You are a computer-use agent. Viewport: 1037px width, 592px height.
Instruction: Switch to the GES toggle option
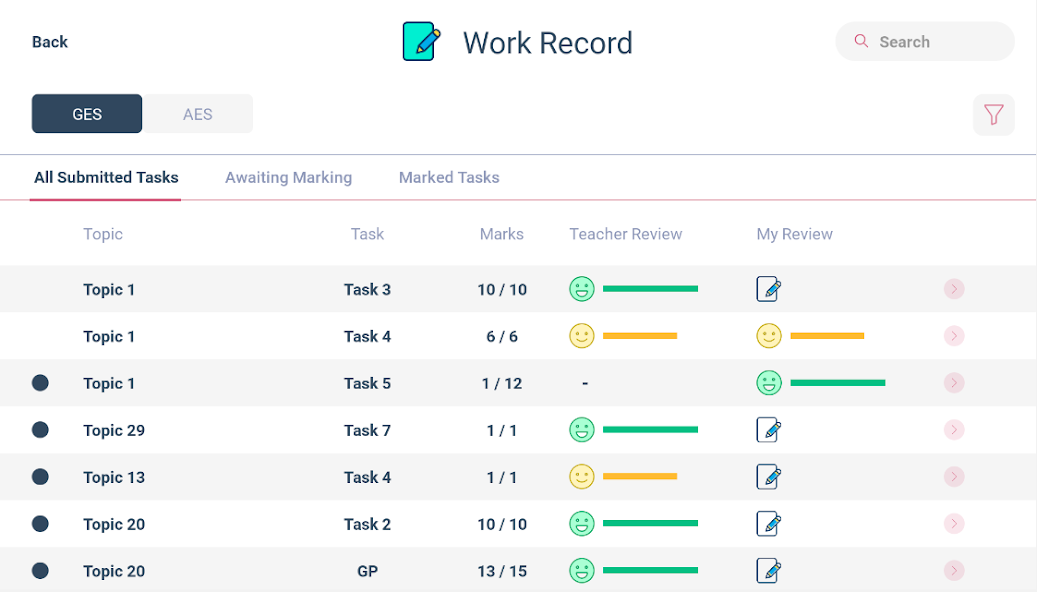87,114
